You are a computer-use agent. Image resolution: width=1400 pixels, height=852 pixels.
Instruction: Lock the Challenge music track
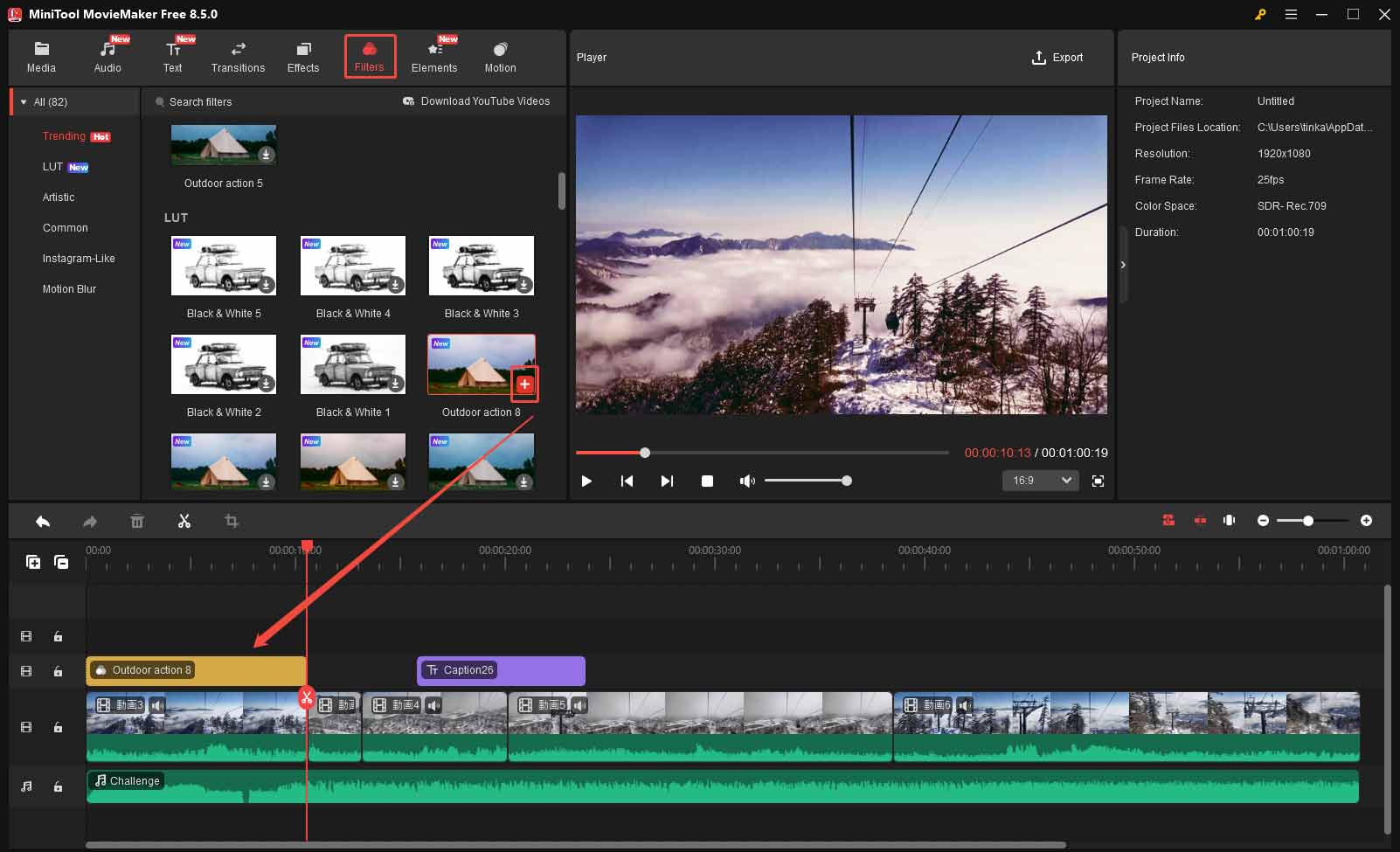click(x=58, y=786)
